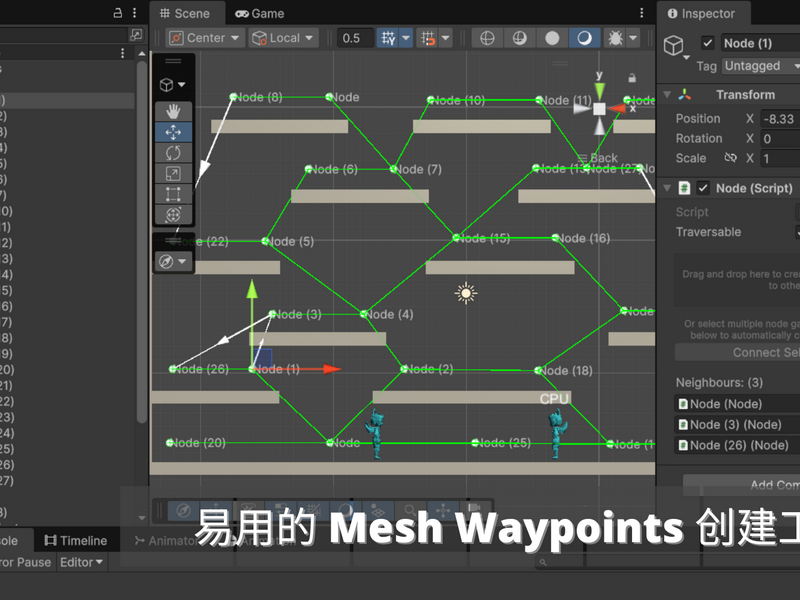The width and height of the screenshot is (800, 600).
Task: Toggle the scale proportions link icon
Action: [x=730, y=158]
